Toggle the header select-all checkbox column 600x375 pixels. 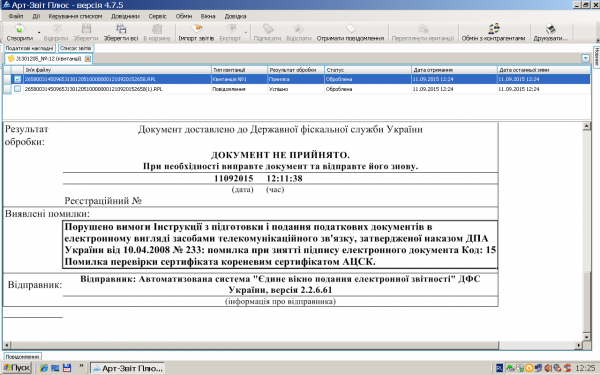[17, 70]
